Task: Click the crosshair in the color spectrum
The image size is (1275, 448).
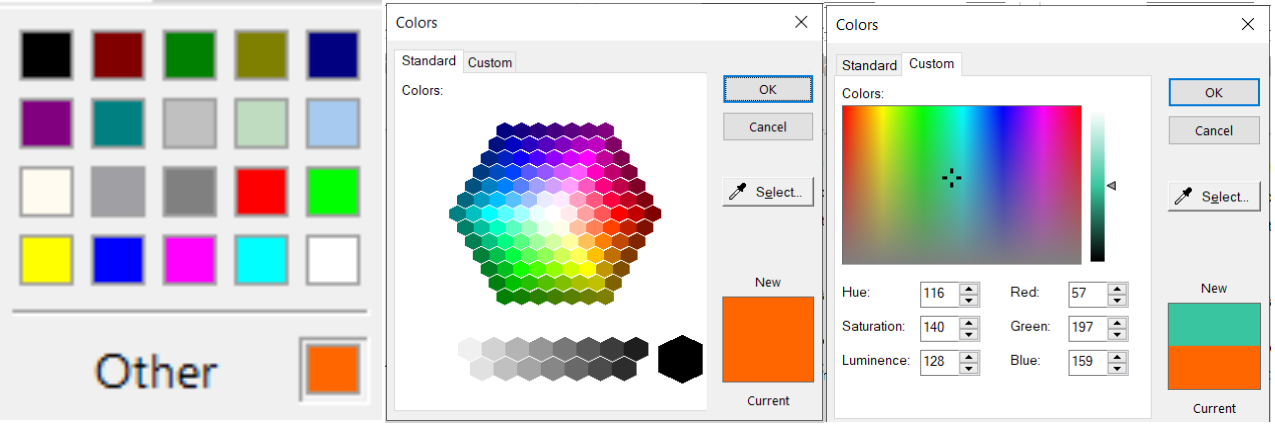Action: [951, 178]
